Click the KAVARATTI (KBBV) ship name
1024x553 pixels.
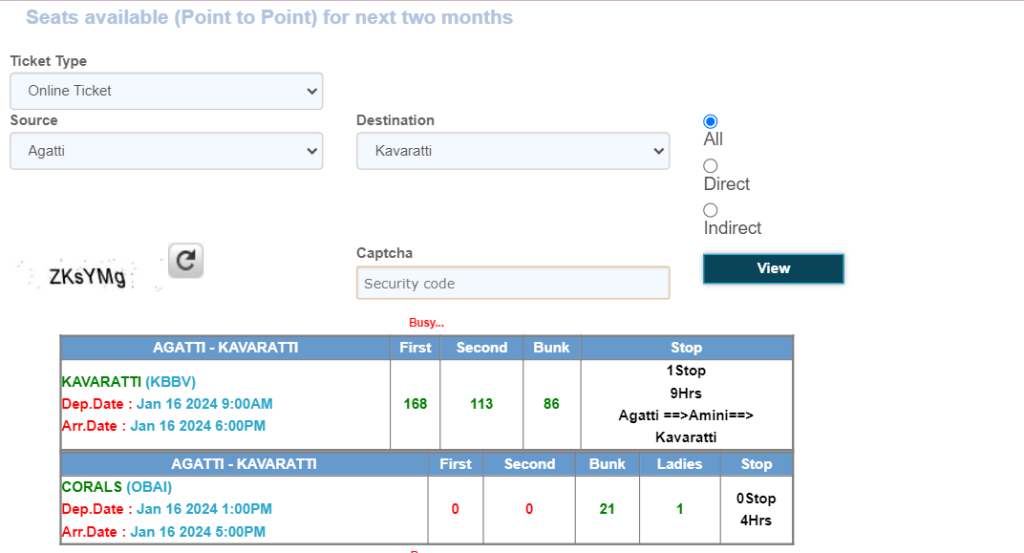(x=128, y=381)
